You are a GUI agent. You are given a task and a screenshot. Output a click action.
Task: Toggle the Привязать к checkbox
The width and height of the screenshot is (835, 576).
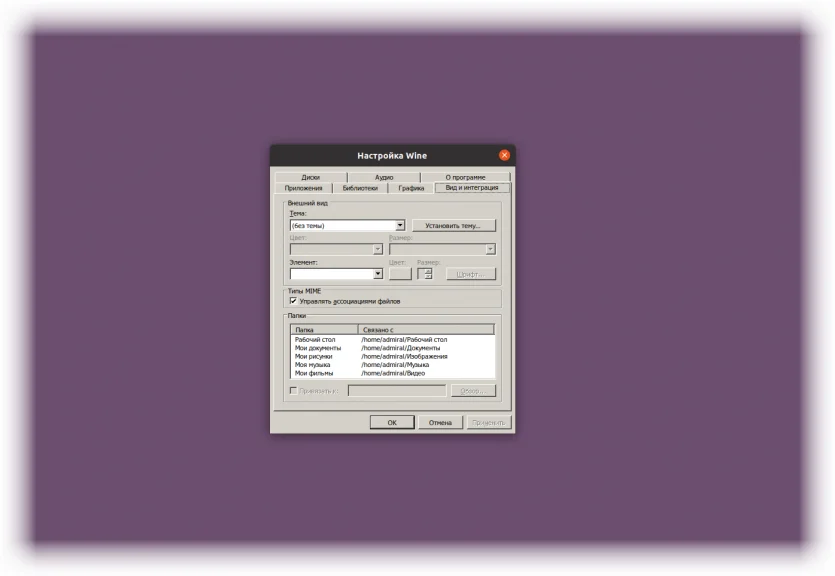(x=293, y=391)
